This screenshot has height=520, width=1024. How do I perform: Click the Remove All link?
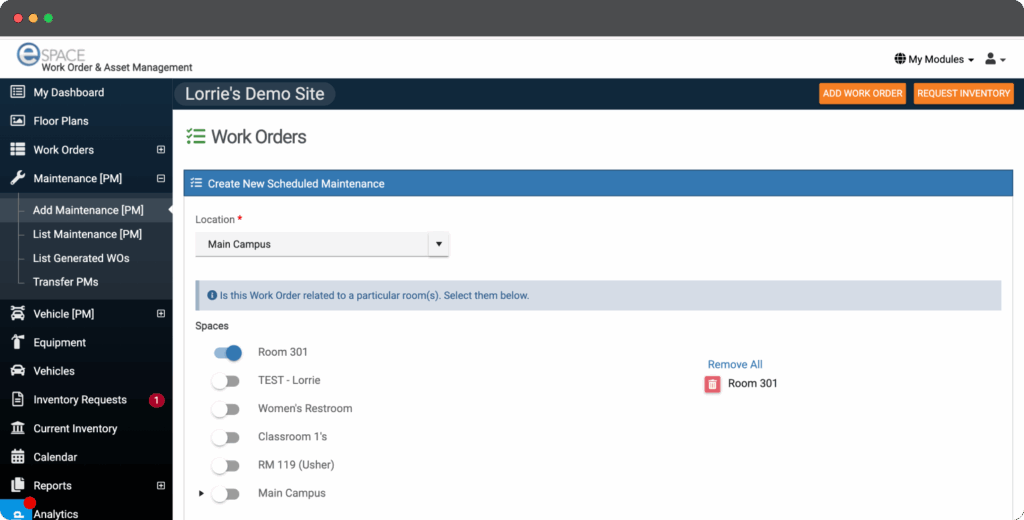735,364
